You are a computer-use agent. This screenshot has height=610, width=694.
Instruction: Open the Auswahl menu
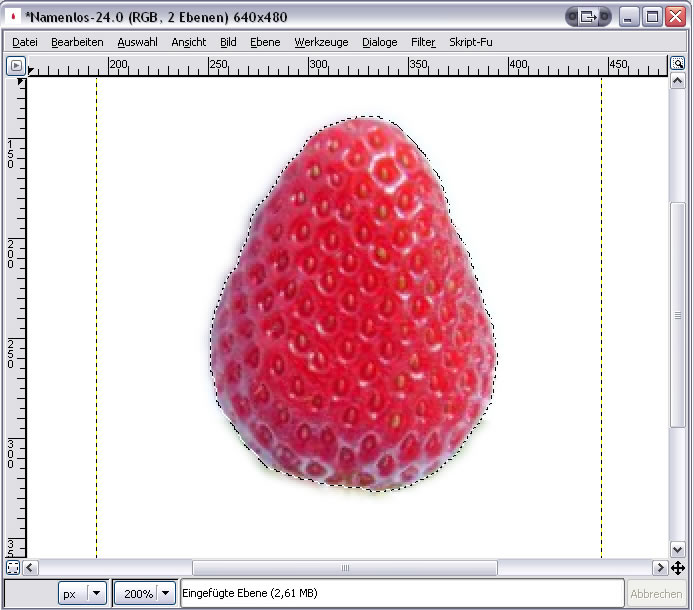(137, 42)
